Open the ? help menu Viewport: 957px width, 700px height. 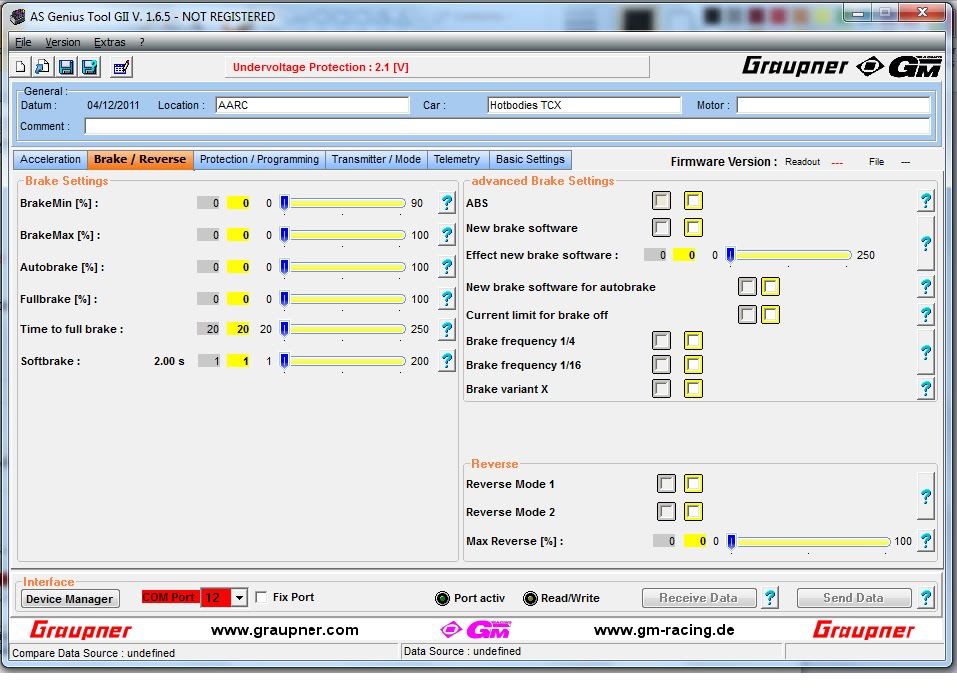142,42
